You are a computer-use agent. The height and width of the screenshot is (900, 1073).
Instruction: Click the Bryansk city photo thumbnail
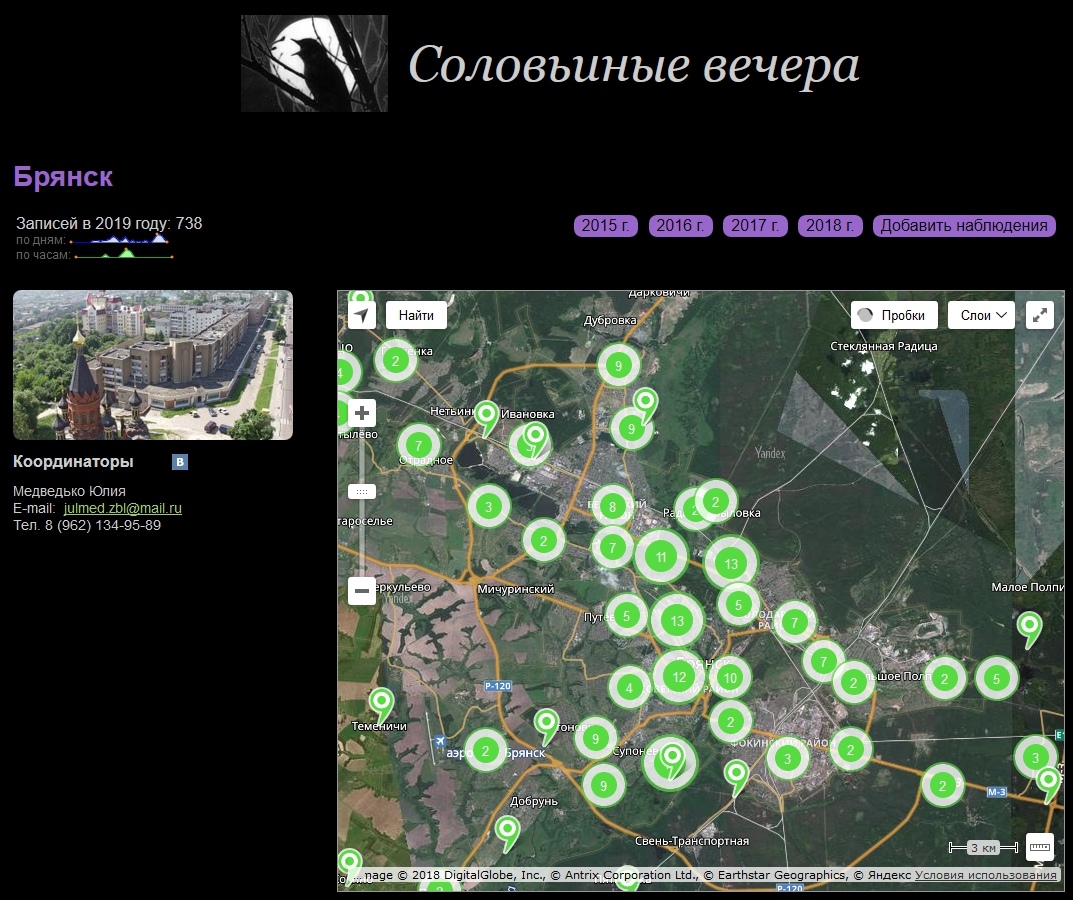(153, 365)
